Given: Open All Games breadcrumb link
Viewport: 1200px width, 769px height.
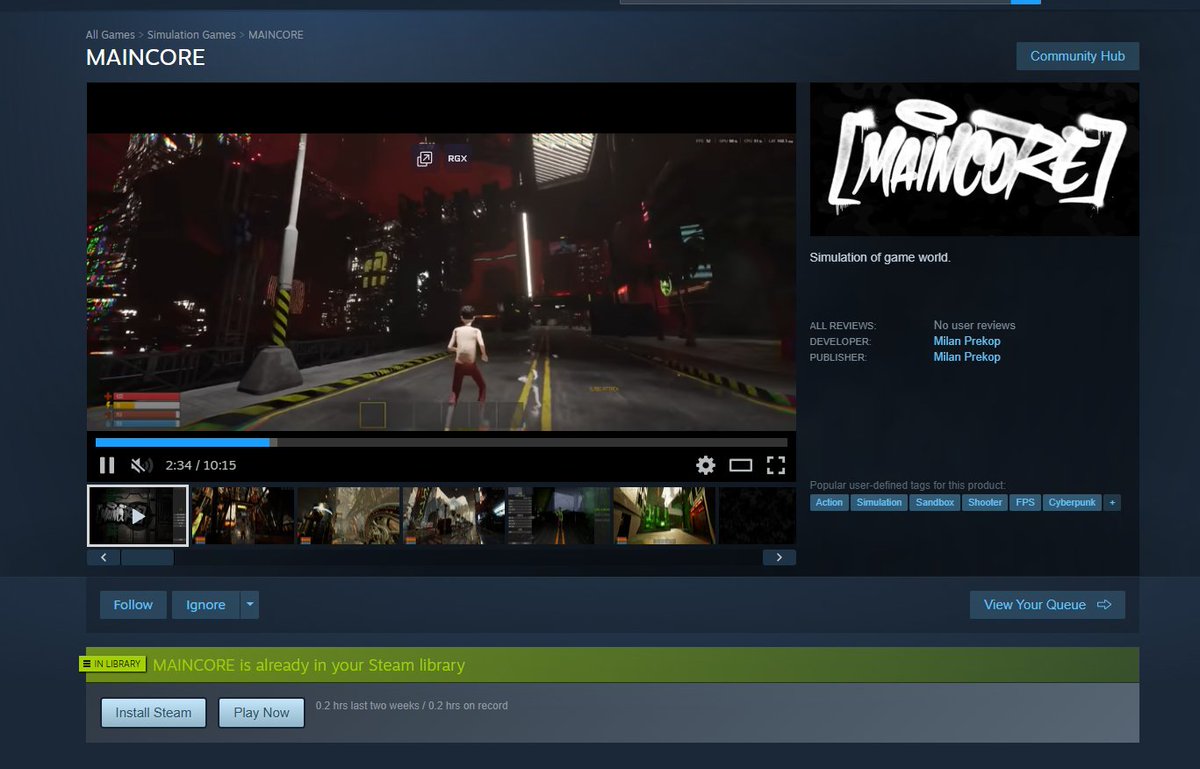Looking at the screenshot, I should pyautogui.click(x=110, y=35).
